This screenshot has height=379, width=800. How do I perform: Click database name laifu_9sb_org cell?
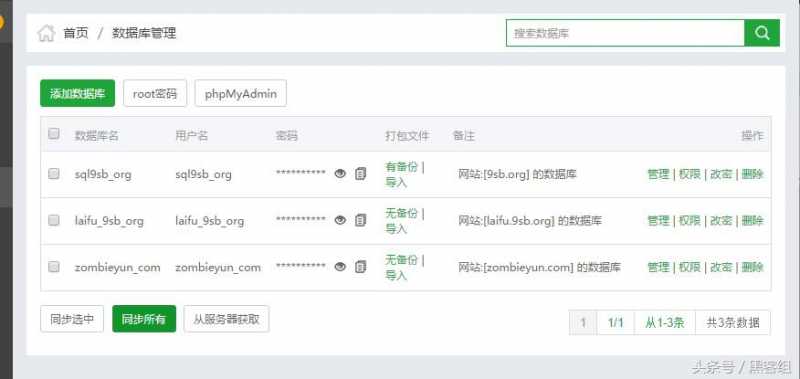pos(109,221)
